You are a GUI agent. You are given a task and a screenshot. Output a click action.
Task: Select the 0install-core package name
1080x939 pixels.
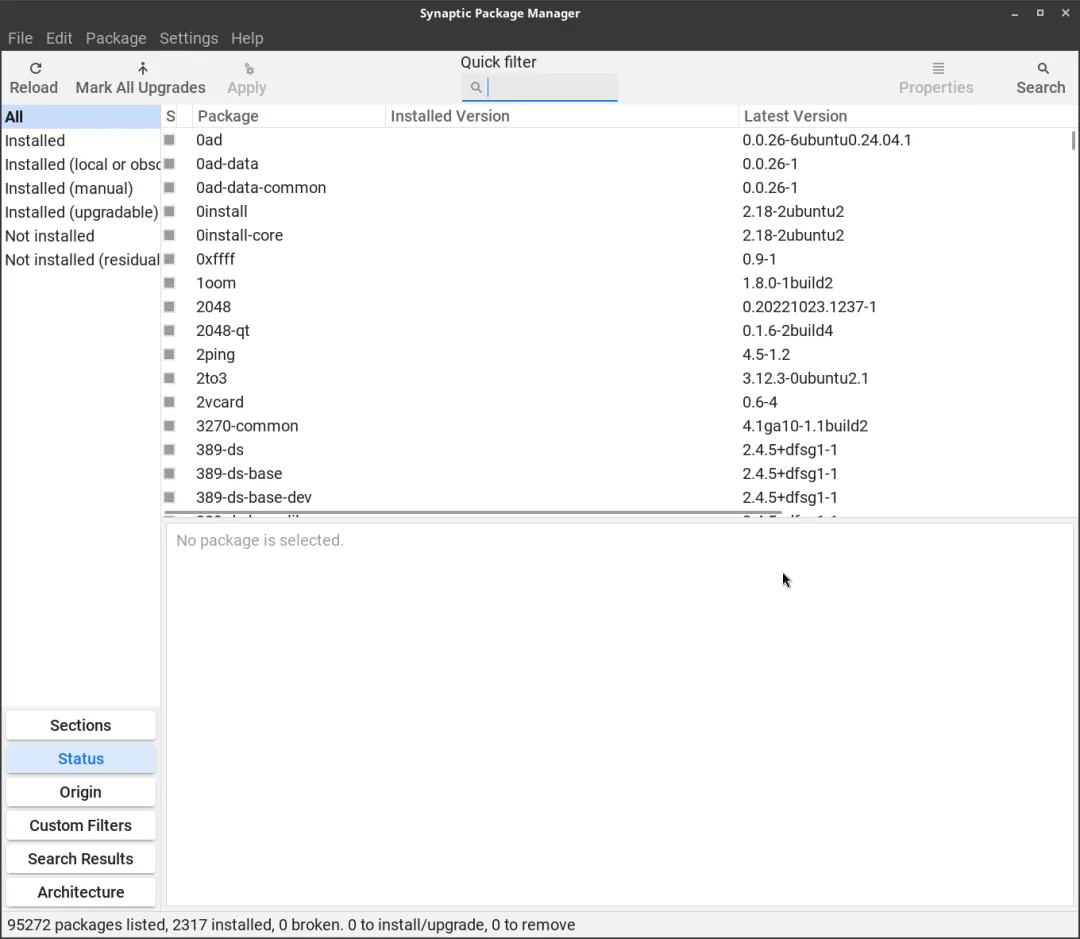(239, 235)
